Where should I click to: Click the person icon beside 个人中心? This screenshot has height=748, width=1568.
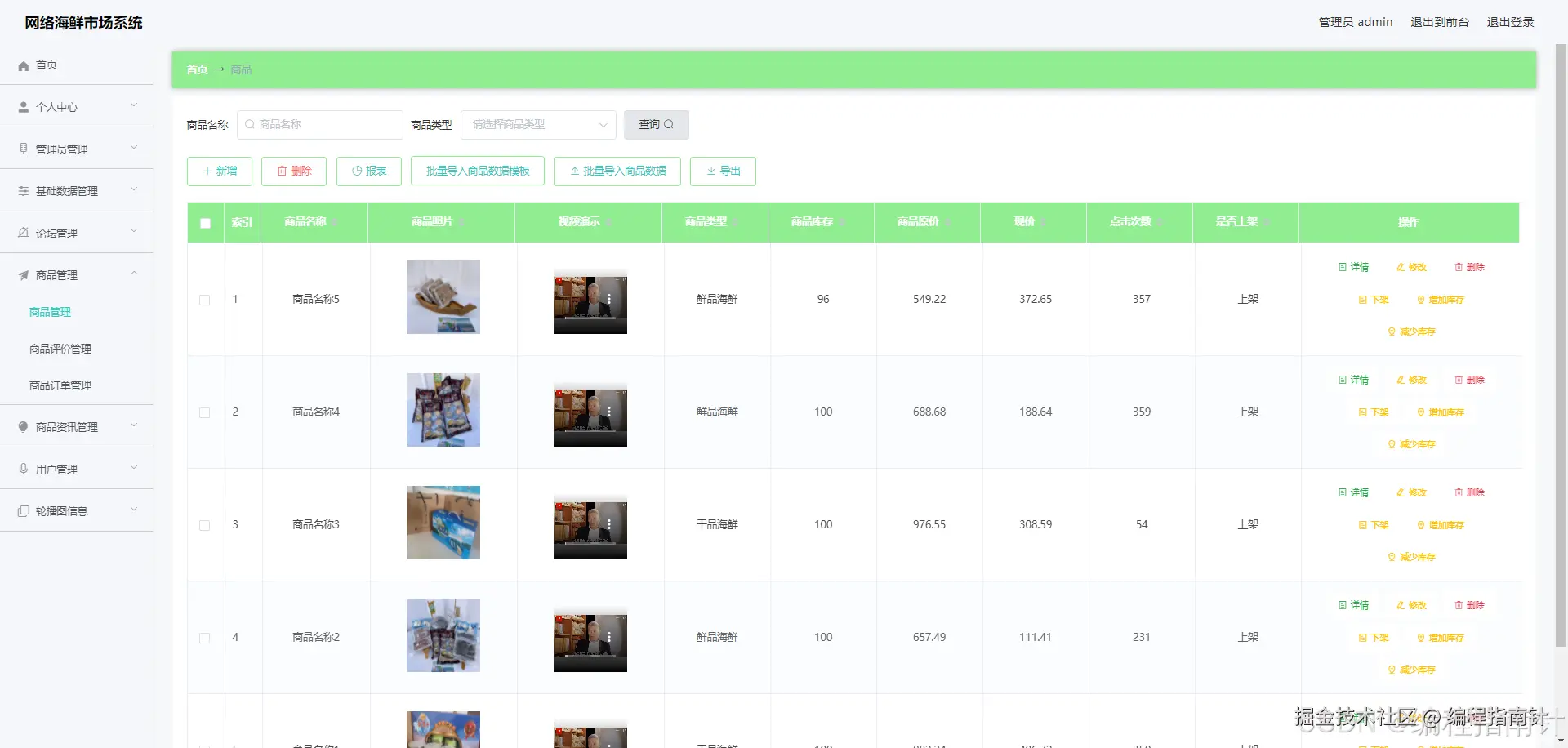click(24, 107)
